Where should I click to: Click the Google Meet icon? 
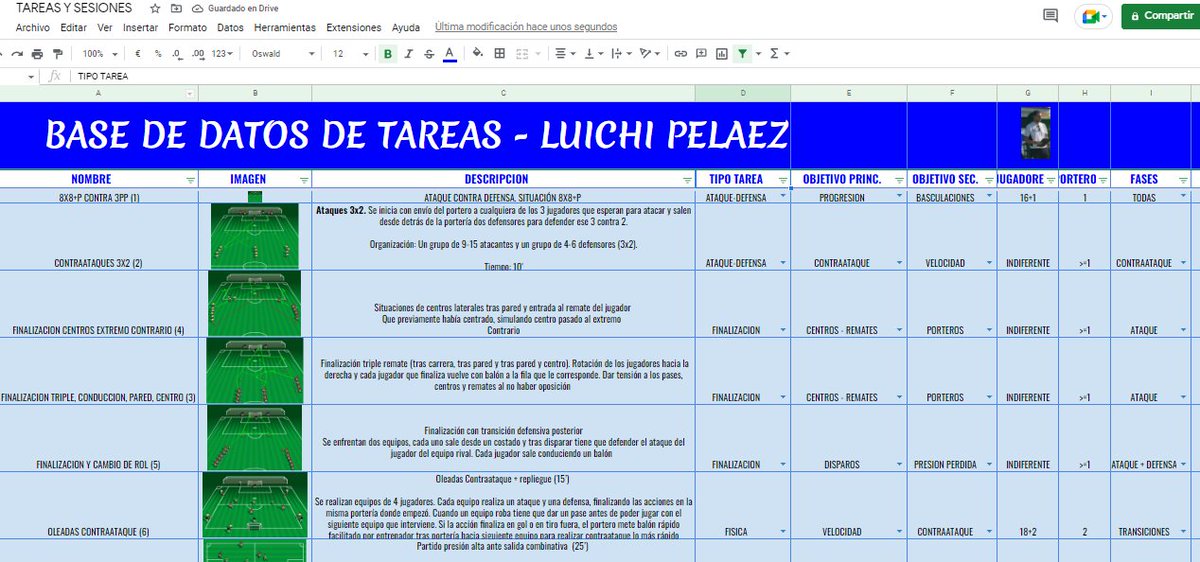click(1092, 15)
